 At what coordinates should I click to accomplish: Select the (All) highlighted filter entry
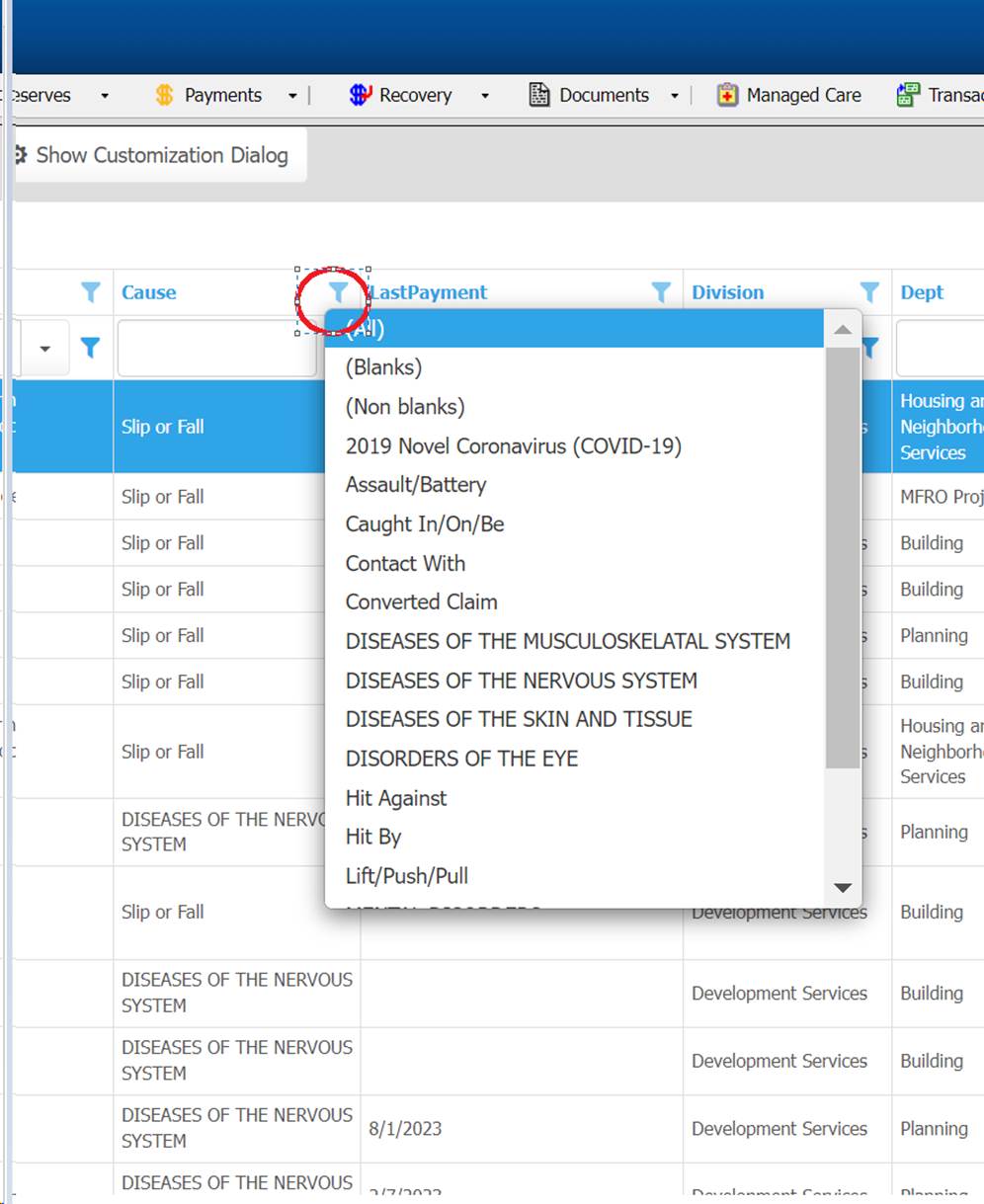pyautogui.click(x=494, y=328)
